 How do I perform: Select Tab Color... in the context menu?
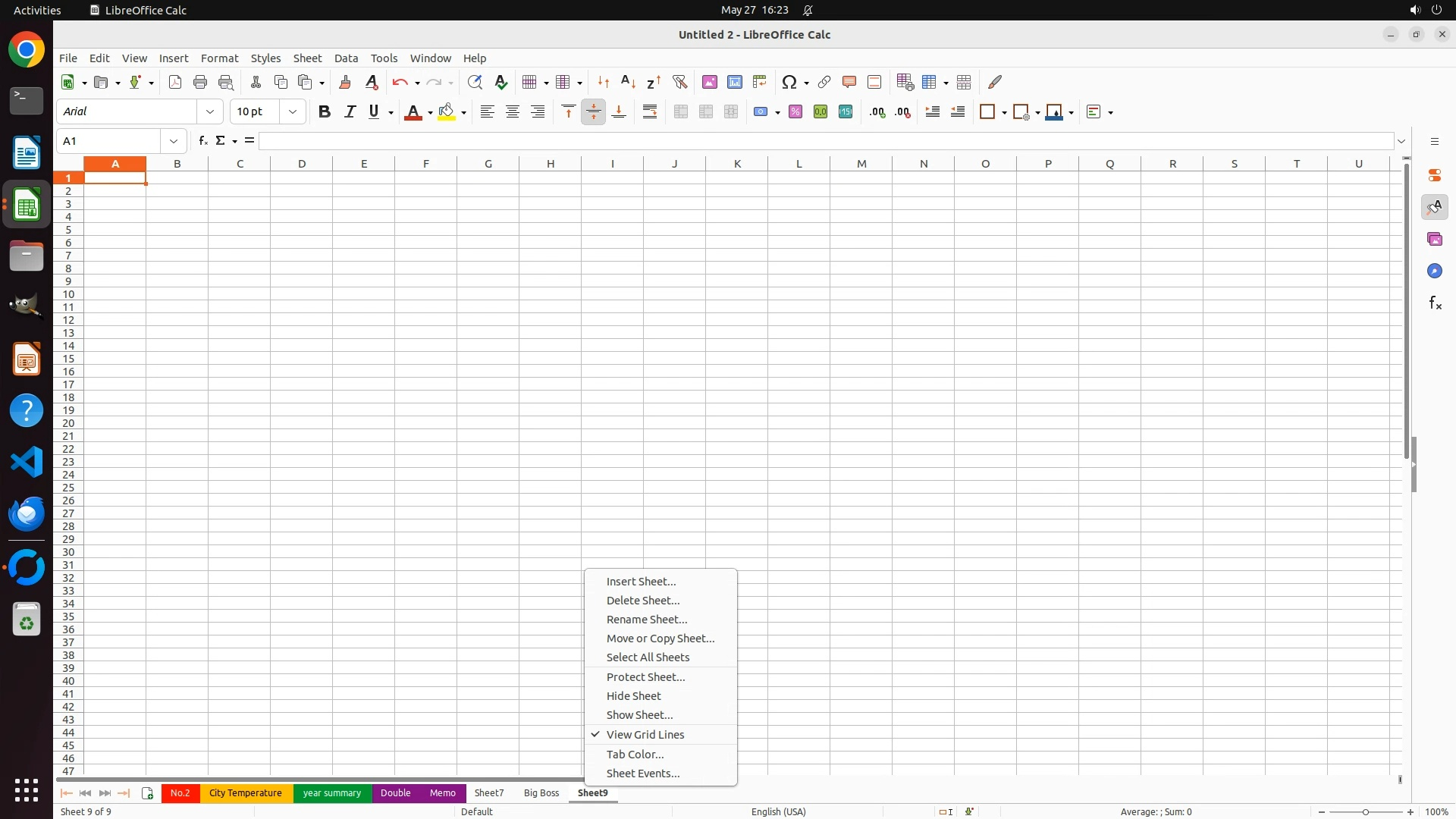[635, 754]
